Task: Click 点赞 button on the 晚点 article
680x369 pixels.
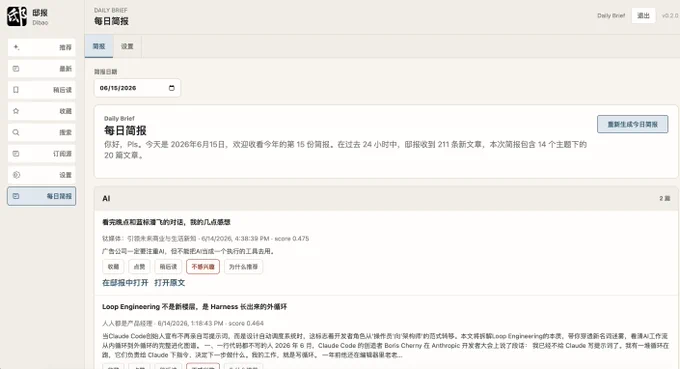Action: click(x=139, y=267)
